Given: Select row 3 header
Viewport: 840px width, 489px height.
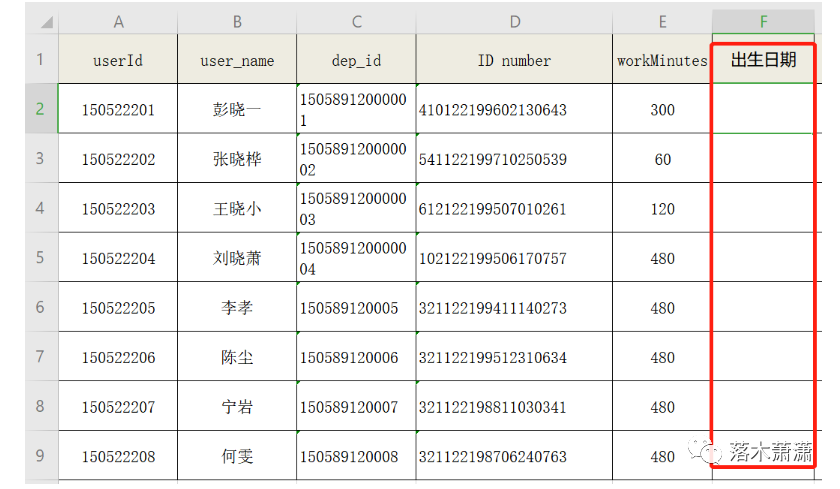Looking at the screenshot, I should (x=41, y=159).
